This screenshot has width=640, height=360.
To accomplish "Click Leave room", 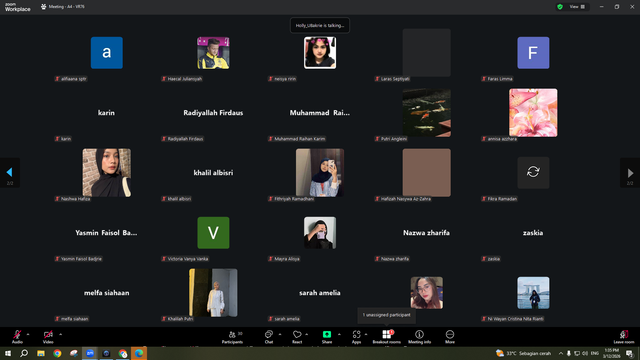I will [x=624, y=337].
